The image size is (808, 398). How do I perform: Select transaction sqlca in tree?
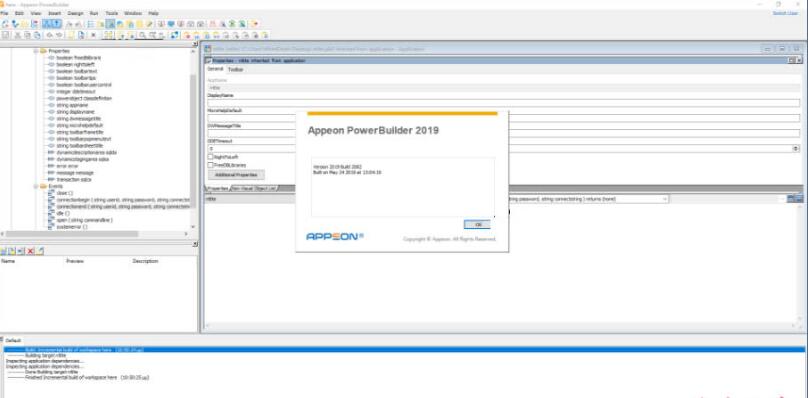coord(74,179)
